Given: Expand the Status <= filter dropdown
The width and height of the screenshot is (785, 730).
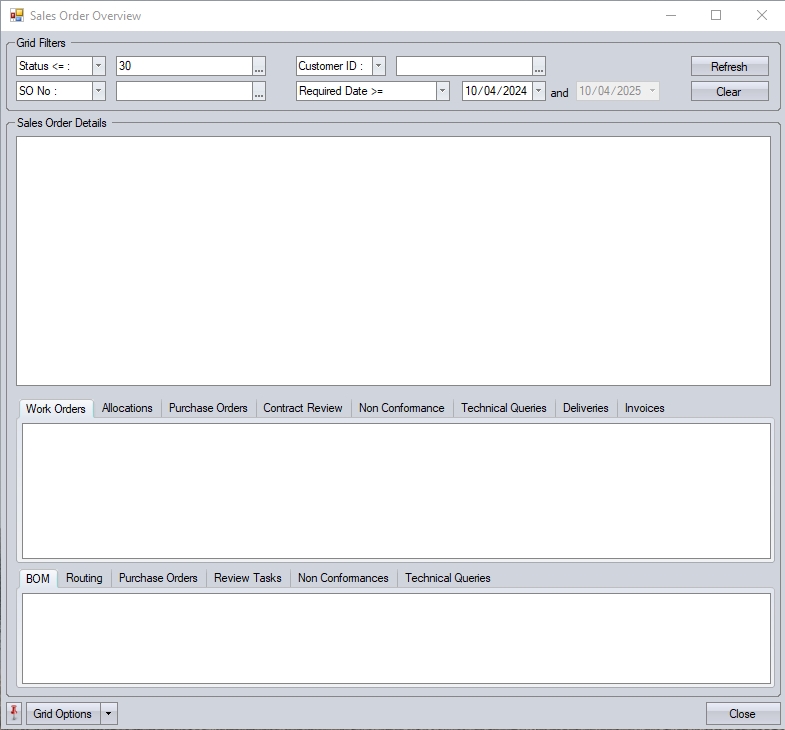Looking at the screenshot, I should click(x=99, y=66).
